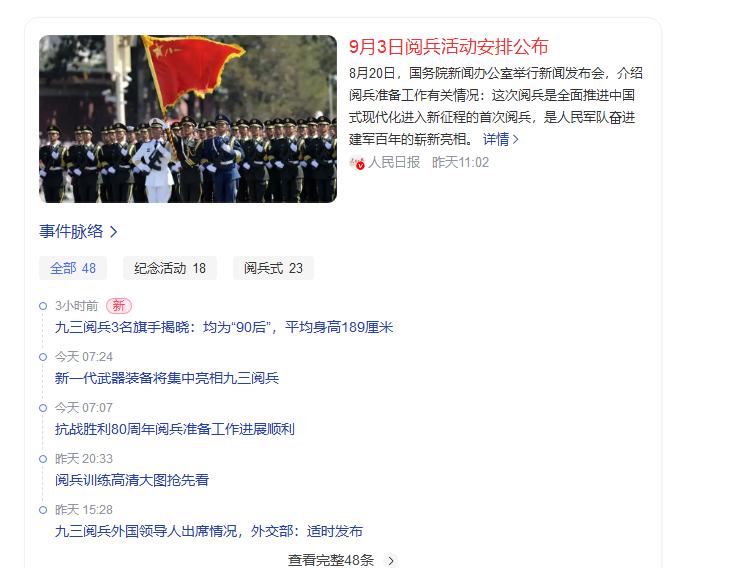Expand 查看完整48条 to see all
This screenshot has width=729, height=568.
click(342, 560)
